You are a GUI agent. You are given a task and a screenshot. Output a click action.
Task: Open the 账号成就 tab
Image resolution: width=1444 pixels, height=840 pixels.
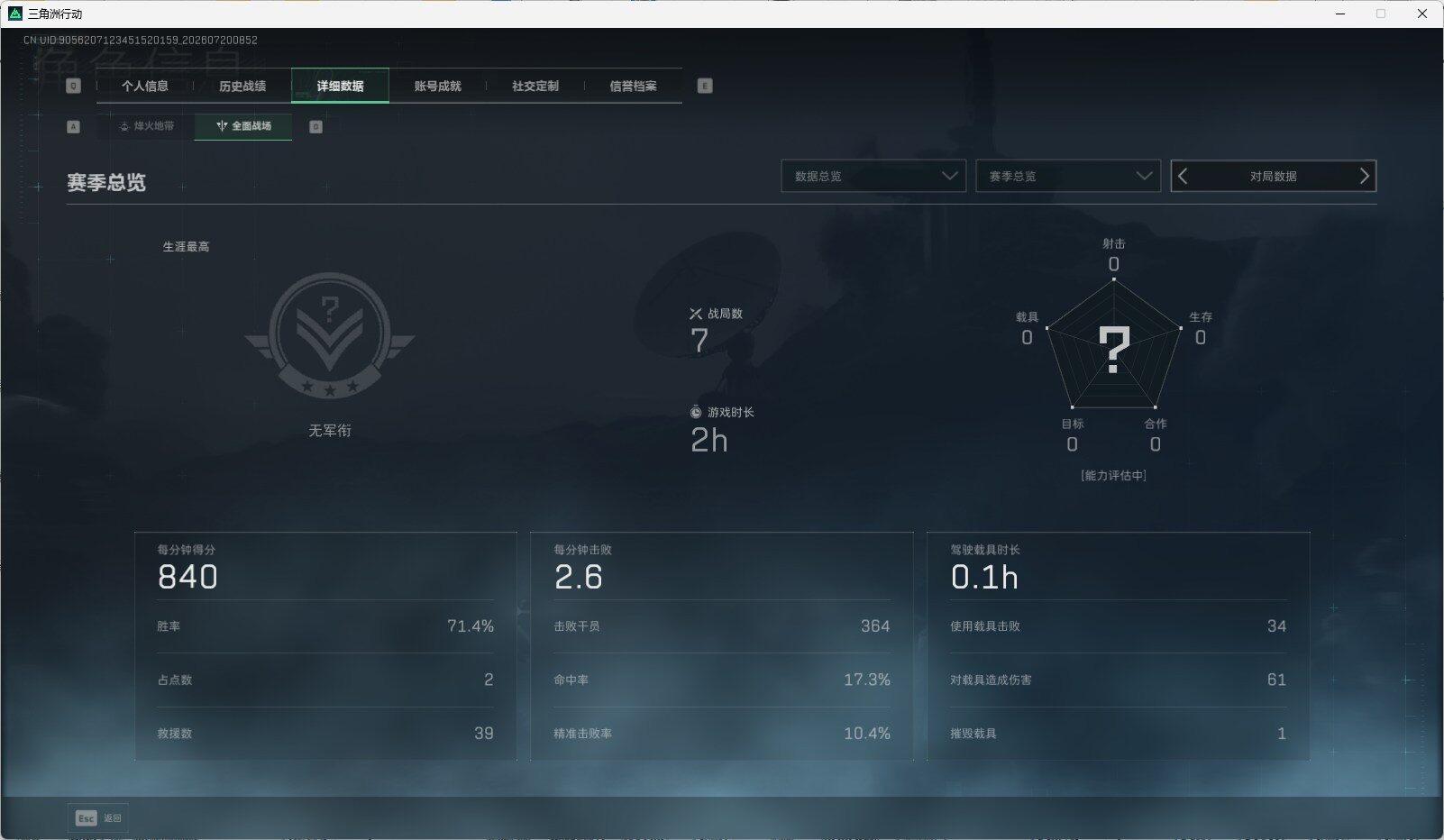coord(438,87)
